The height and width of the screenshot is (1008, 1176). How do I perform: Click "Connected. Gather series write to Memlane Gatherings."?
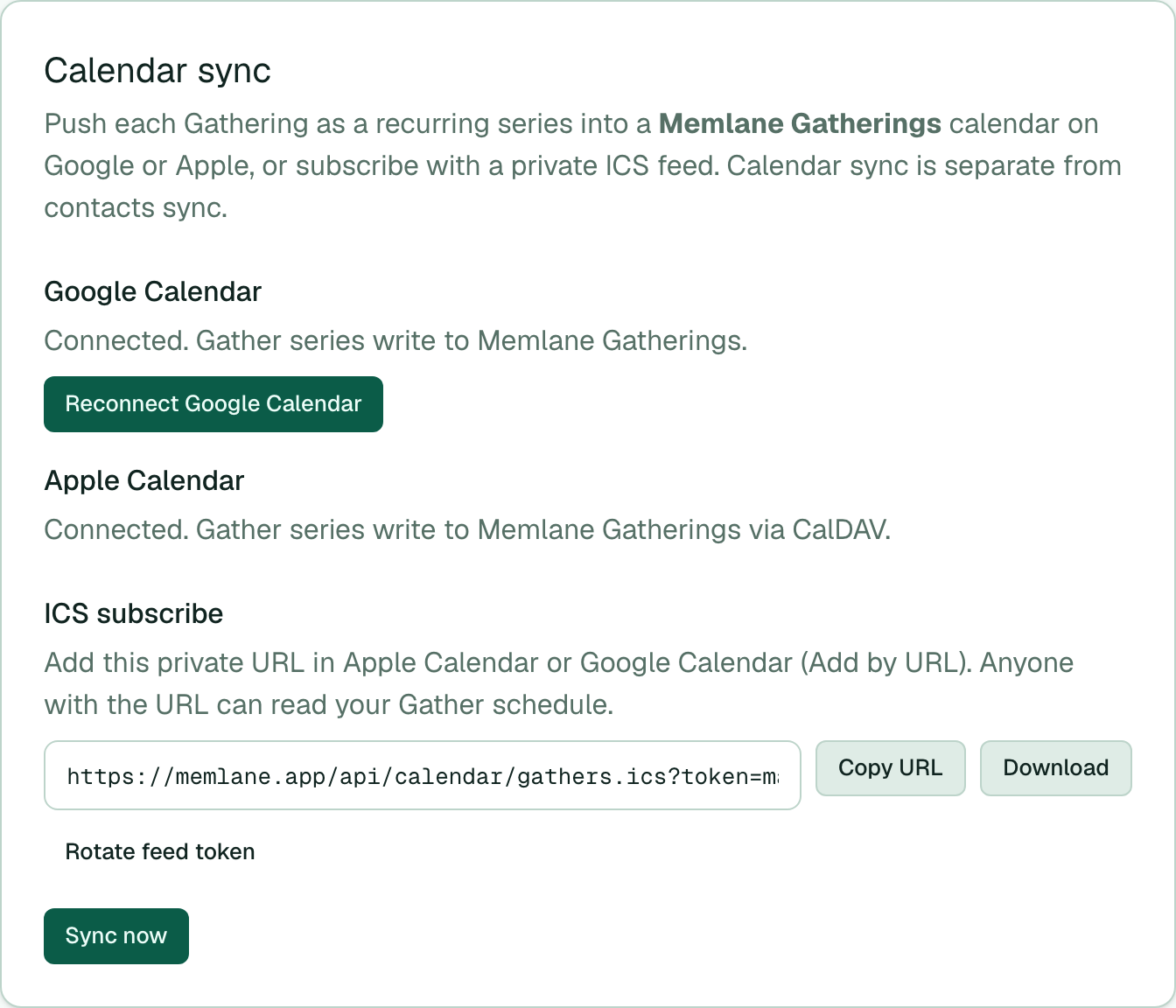[x=395, y=341]
